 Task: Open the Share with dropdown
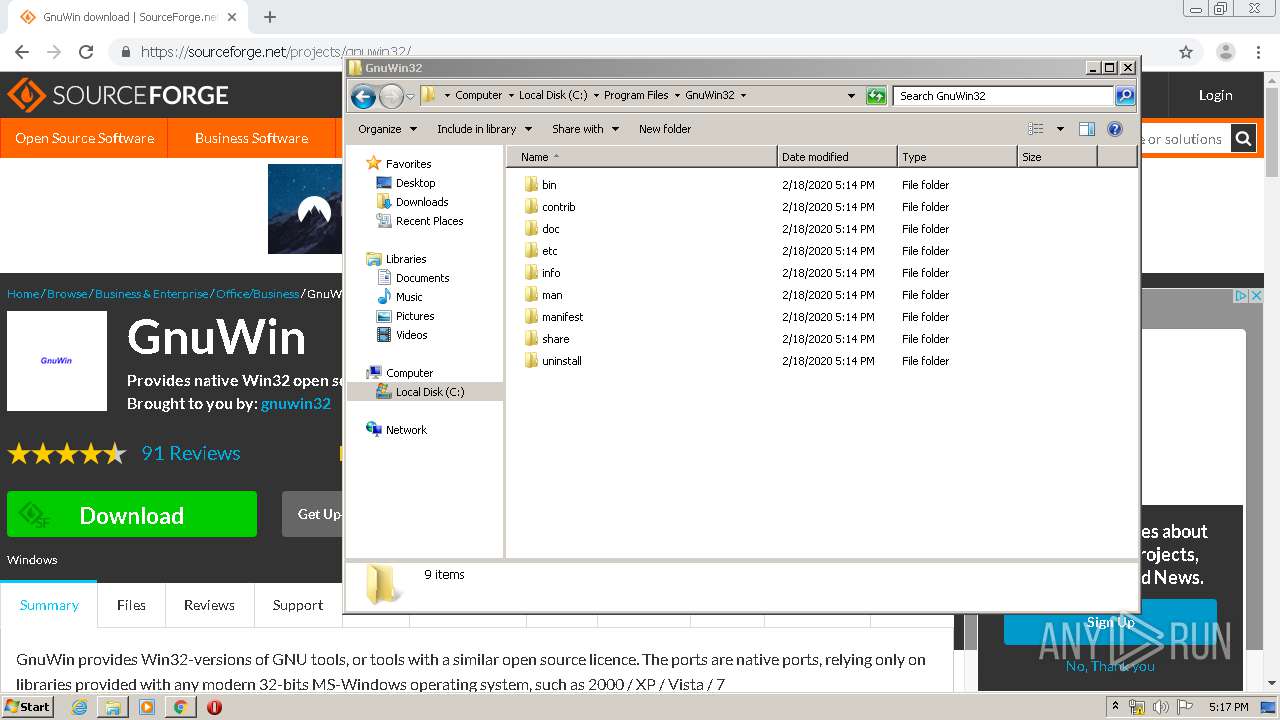(585, 129)
